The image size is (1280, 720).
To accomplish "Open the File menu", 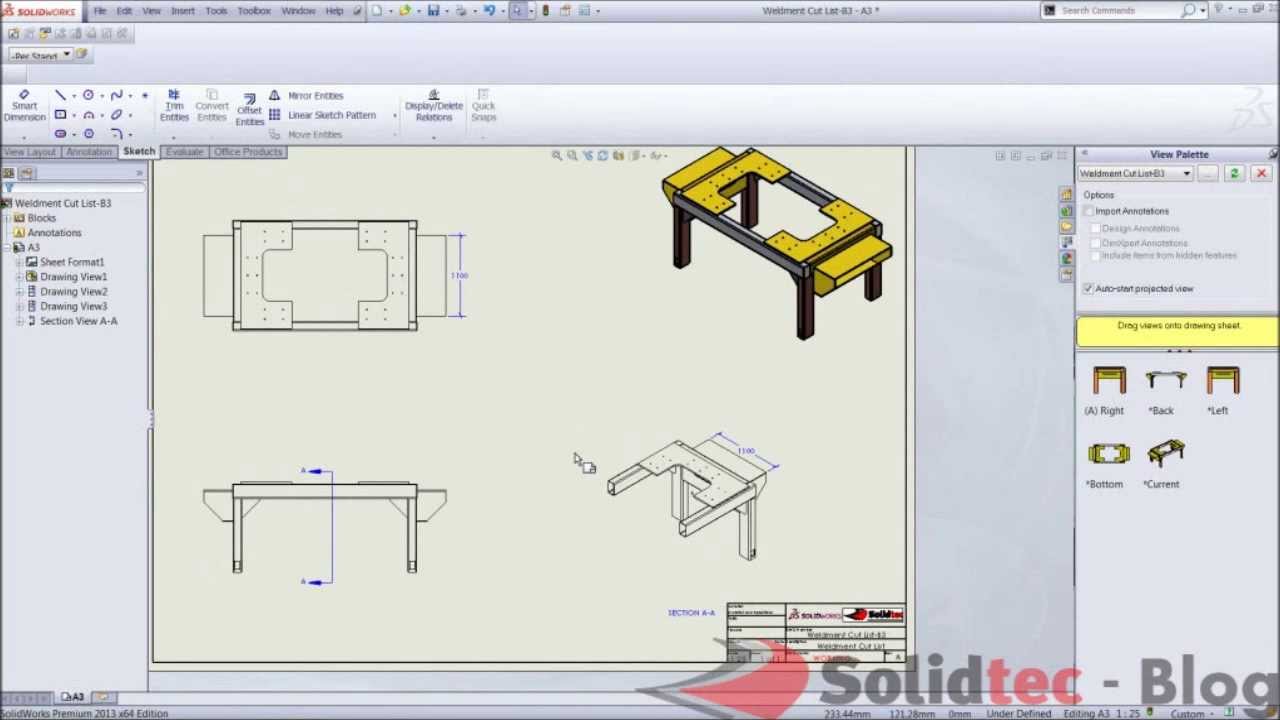I will pyautogui.click(x=100, y=11).
